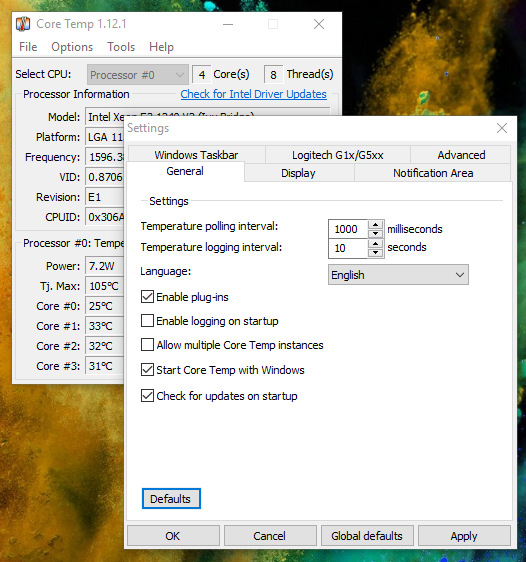The height and width of the screenshot is (562, 526).
Task: Click the Tj. Max value 105°C
Action: 105,286
